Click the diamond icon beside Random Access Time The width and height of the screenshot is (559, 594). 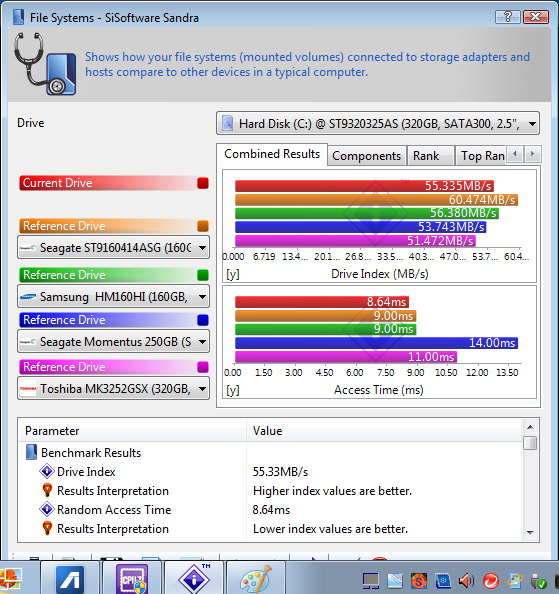47,509
